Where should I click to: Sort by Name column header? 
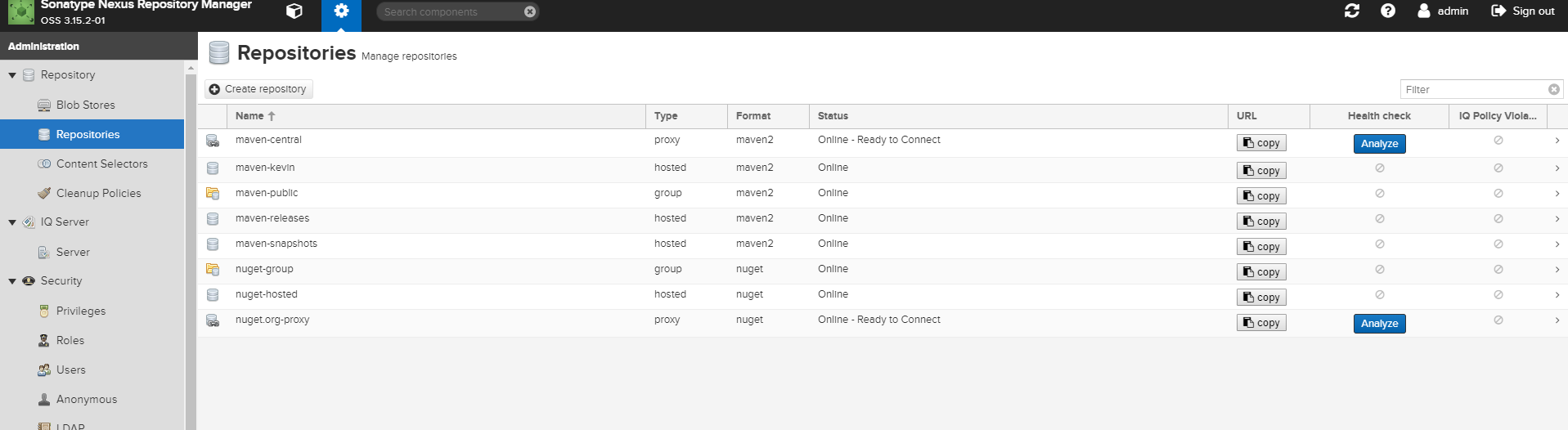(436, 116)
